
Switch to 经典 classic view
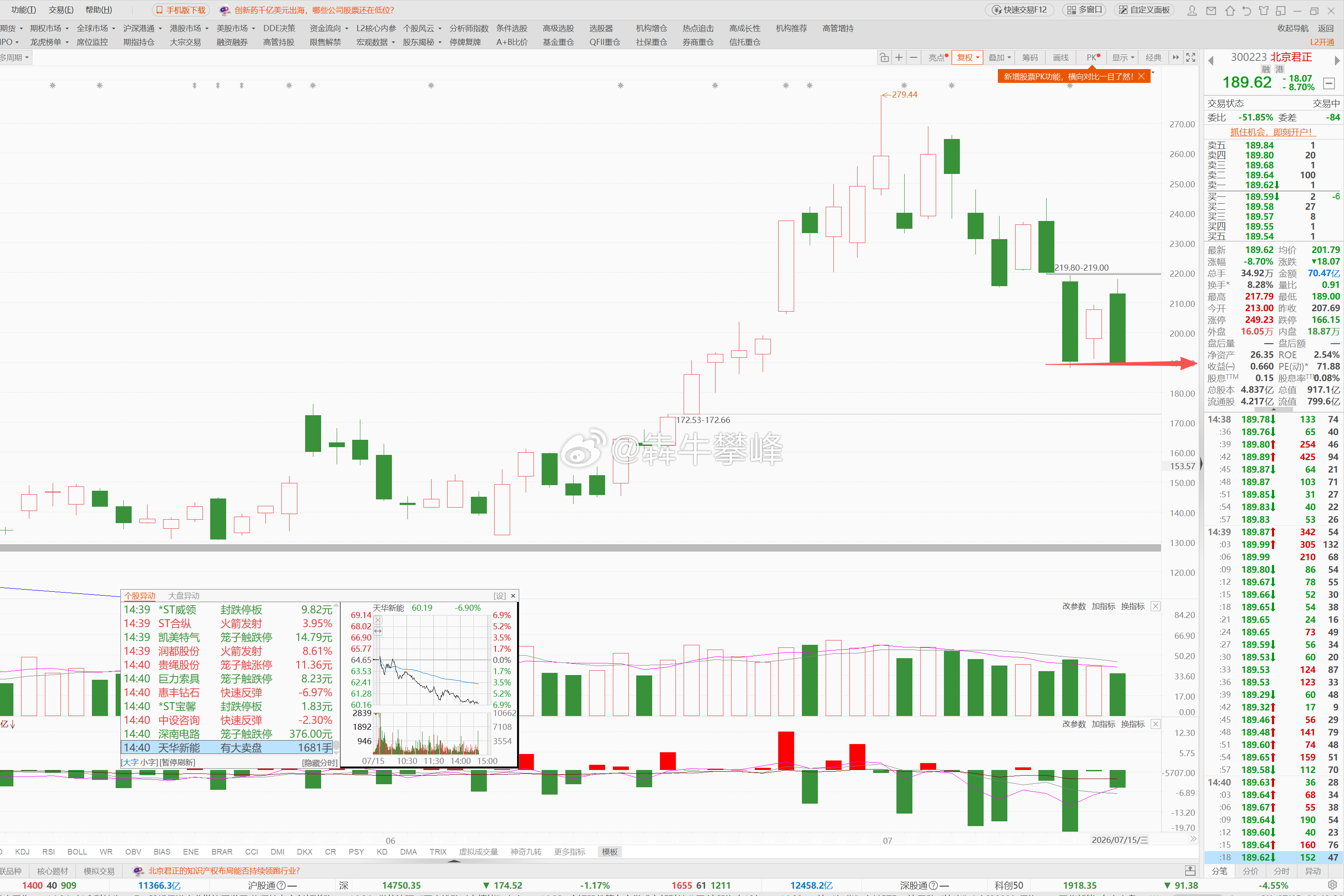point(1153,58)
